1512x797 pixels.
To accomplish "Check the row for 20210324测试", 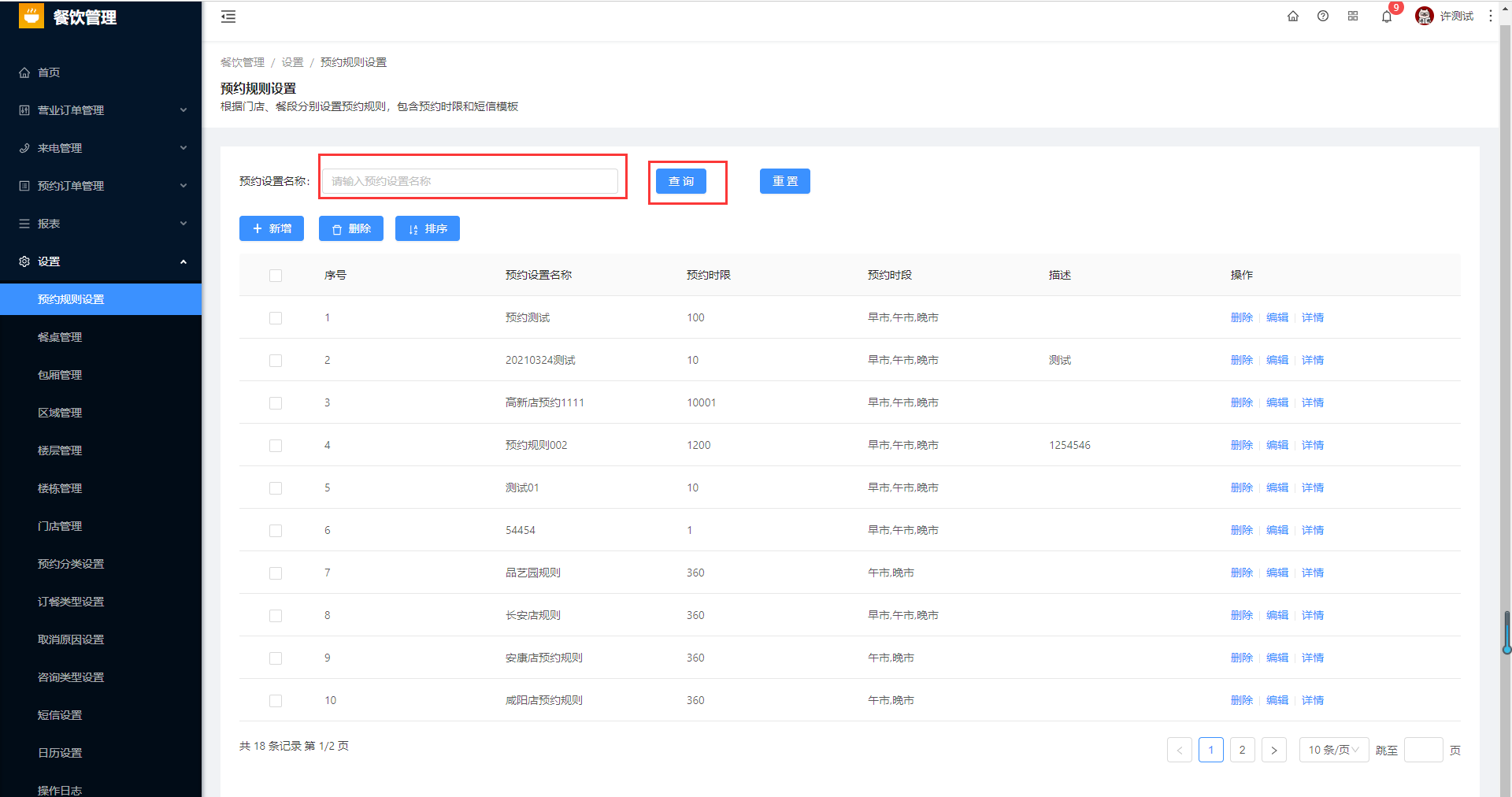I will tap(276, 361).
